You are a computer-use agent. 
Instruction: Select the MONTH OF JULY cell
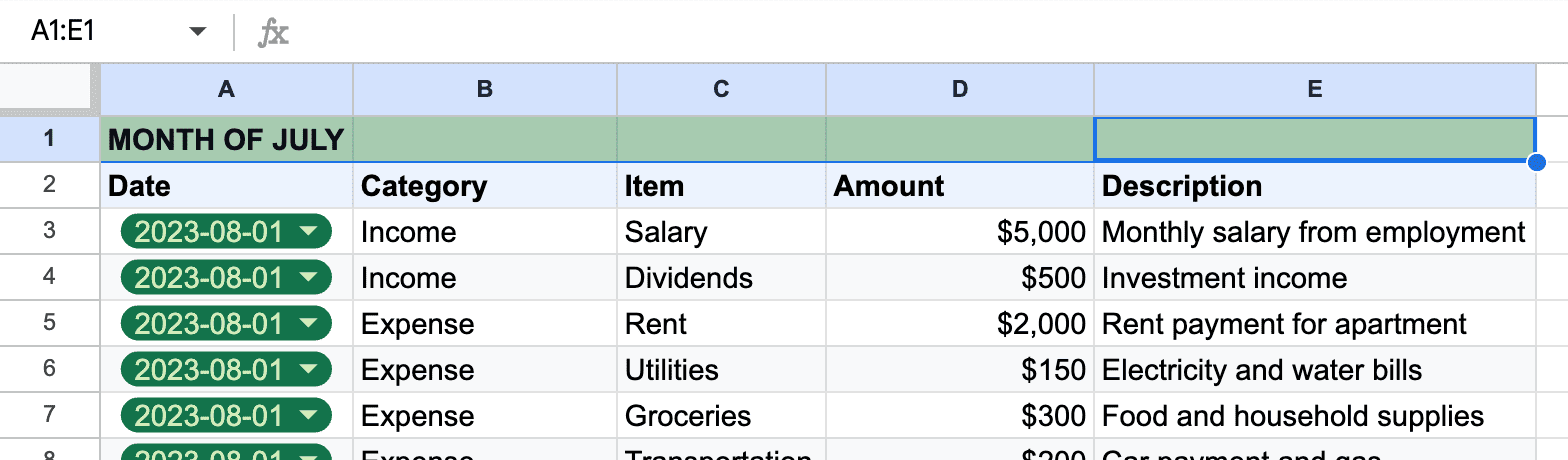coord(227,139)
